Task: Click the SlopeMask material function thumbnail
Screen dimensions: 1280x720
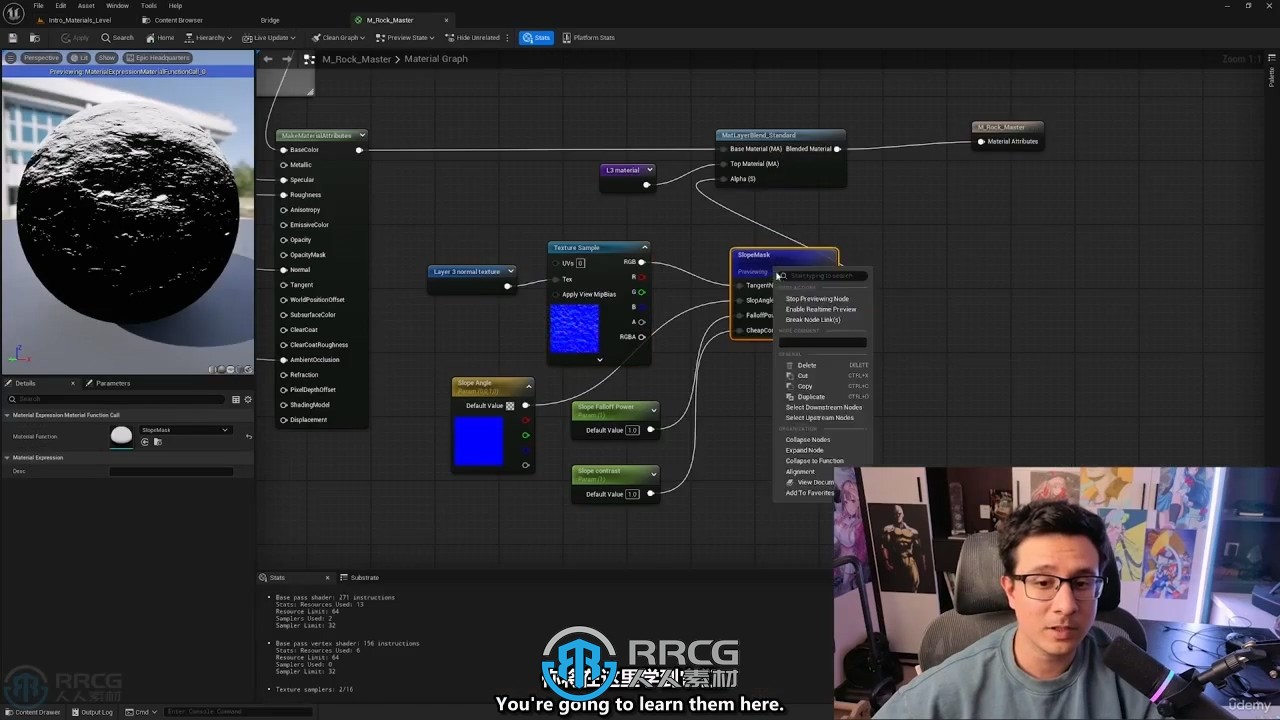Action: tap(121, 436)
